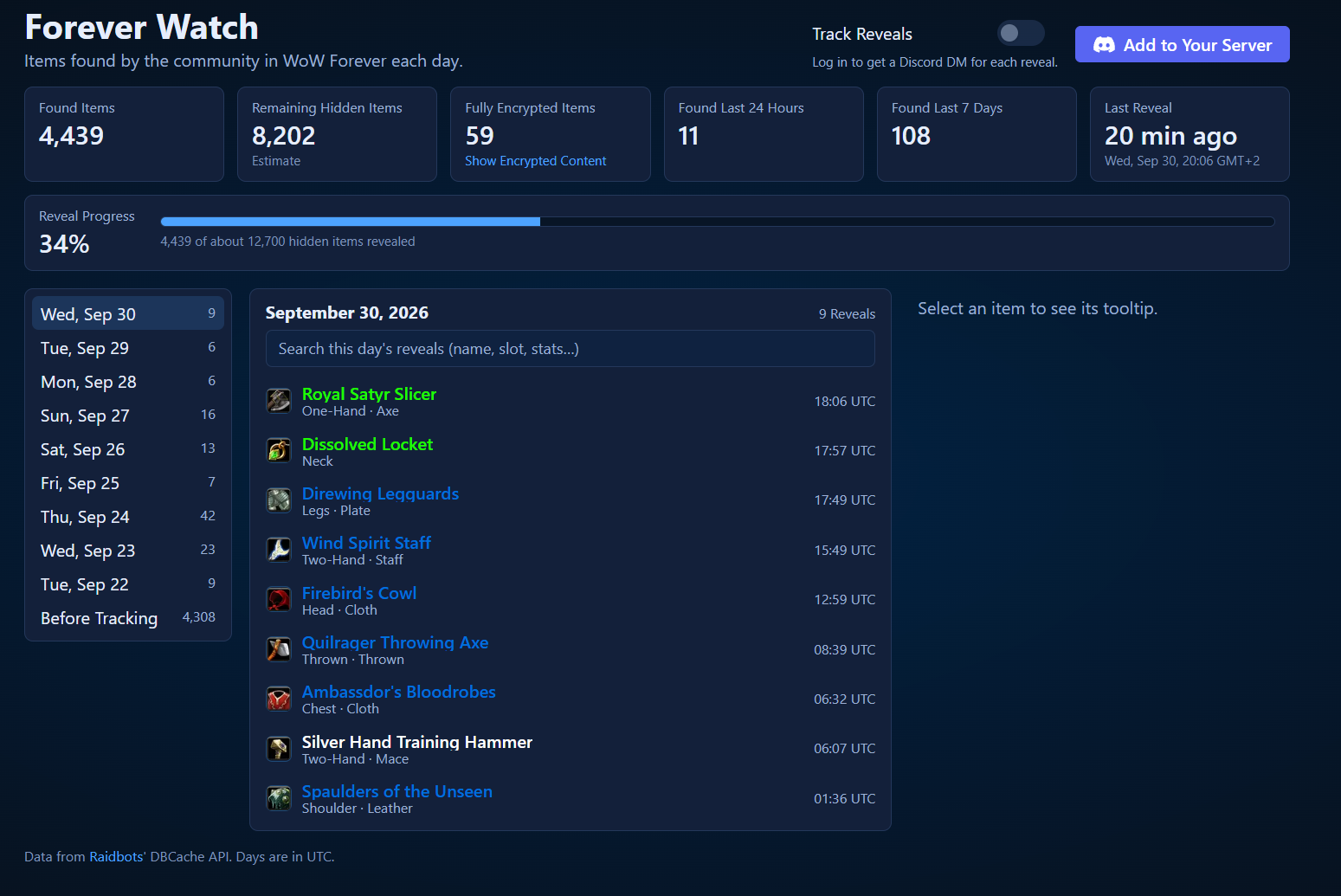Click the Royal Satyr Slicer axe icon

point(279,402)
